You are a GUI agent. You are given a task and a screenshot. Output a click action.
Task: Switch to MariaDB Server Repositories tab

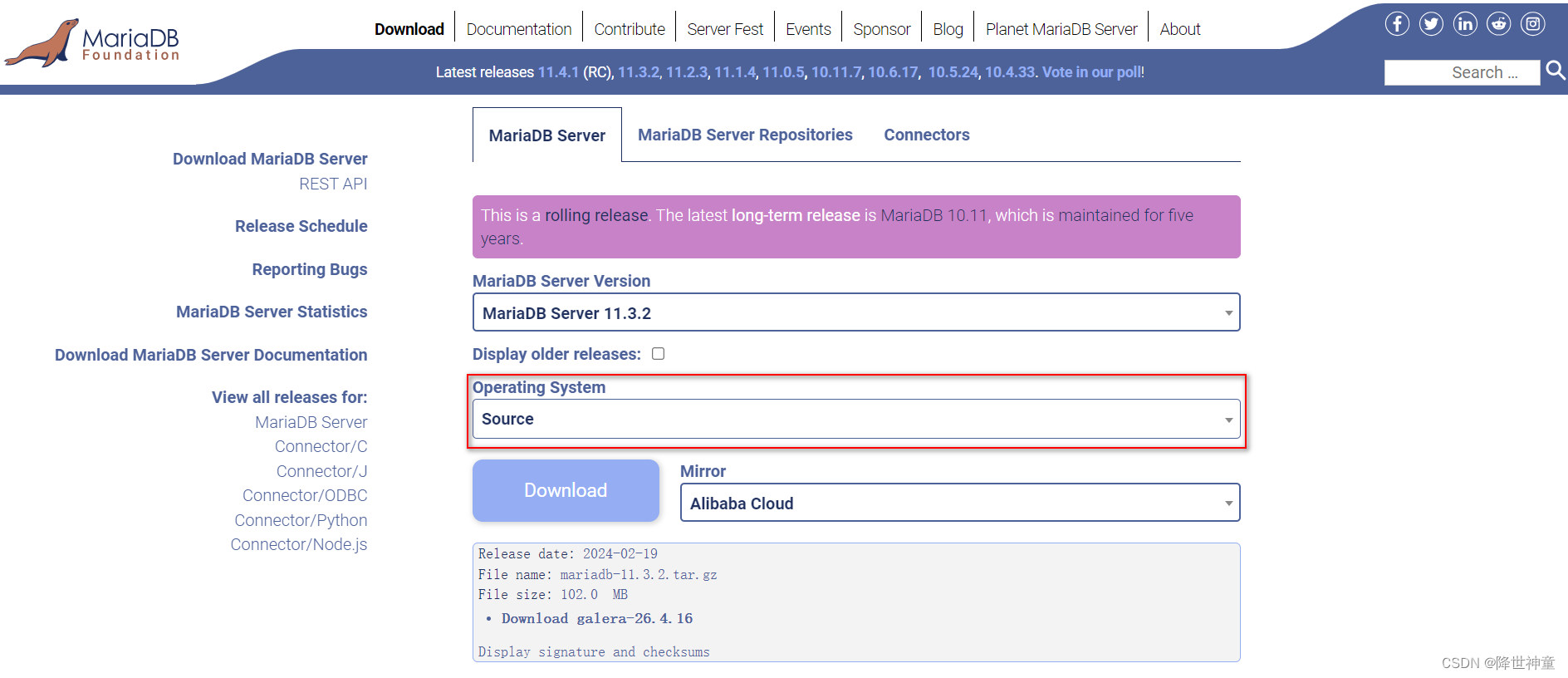745,135
